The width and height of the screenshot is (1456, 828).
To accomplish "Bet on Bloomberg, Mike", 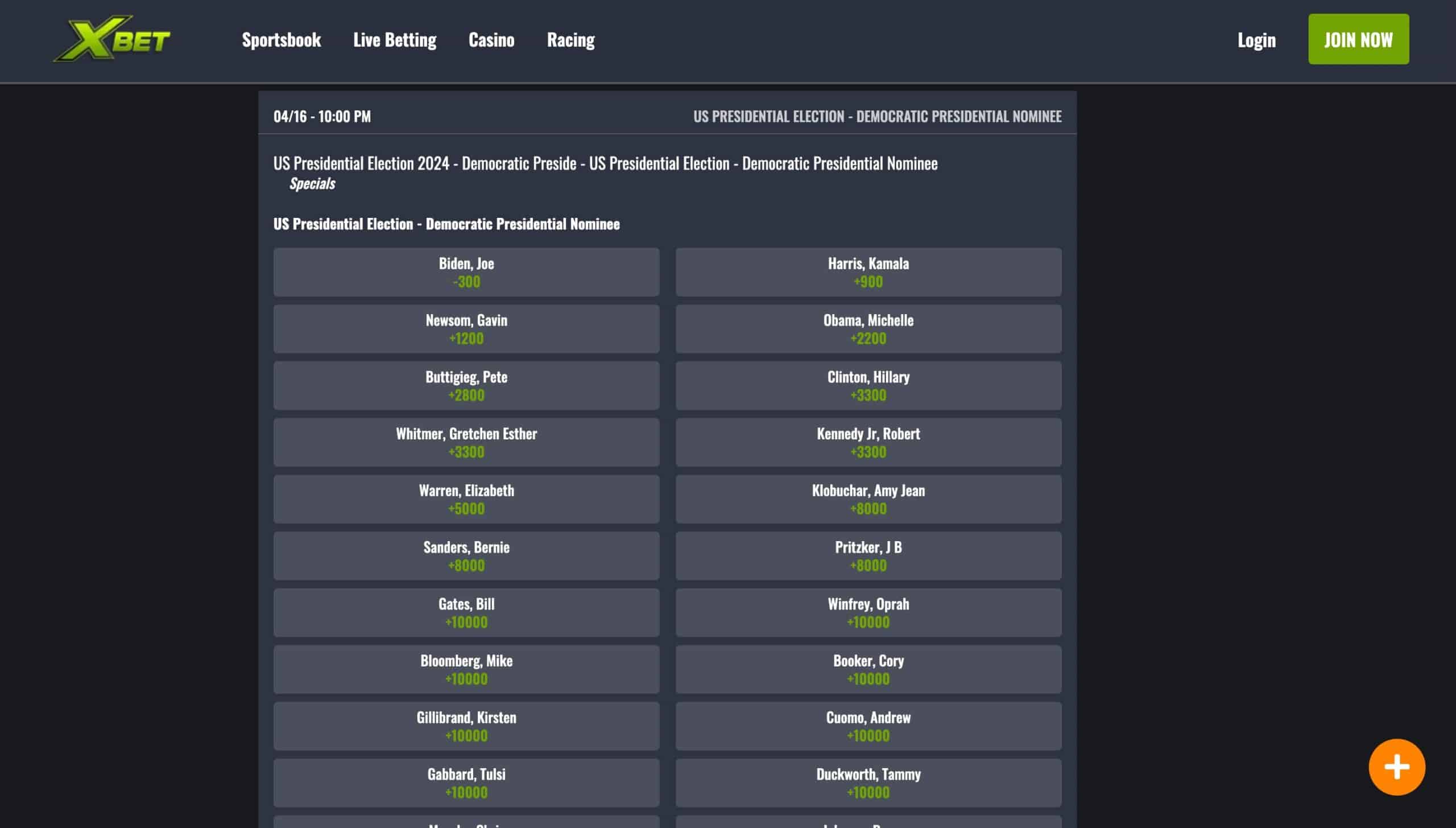I will click(x=466, y=669).
